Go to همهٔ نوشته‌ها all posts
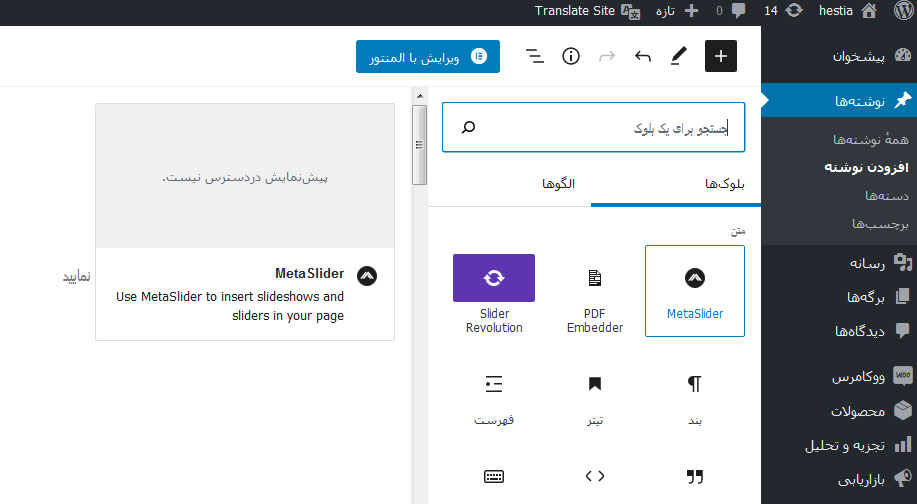Screen dimensions: 917x504 tap(871, 139)
